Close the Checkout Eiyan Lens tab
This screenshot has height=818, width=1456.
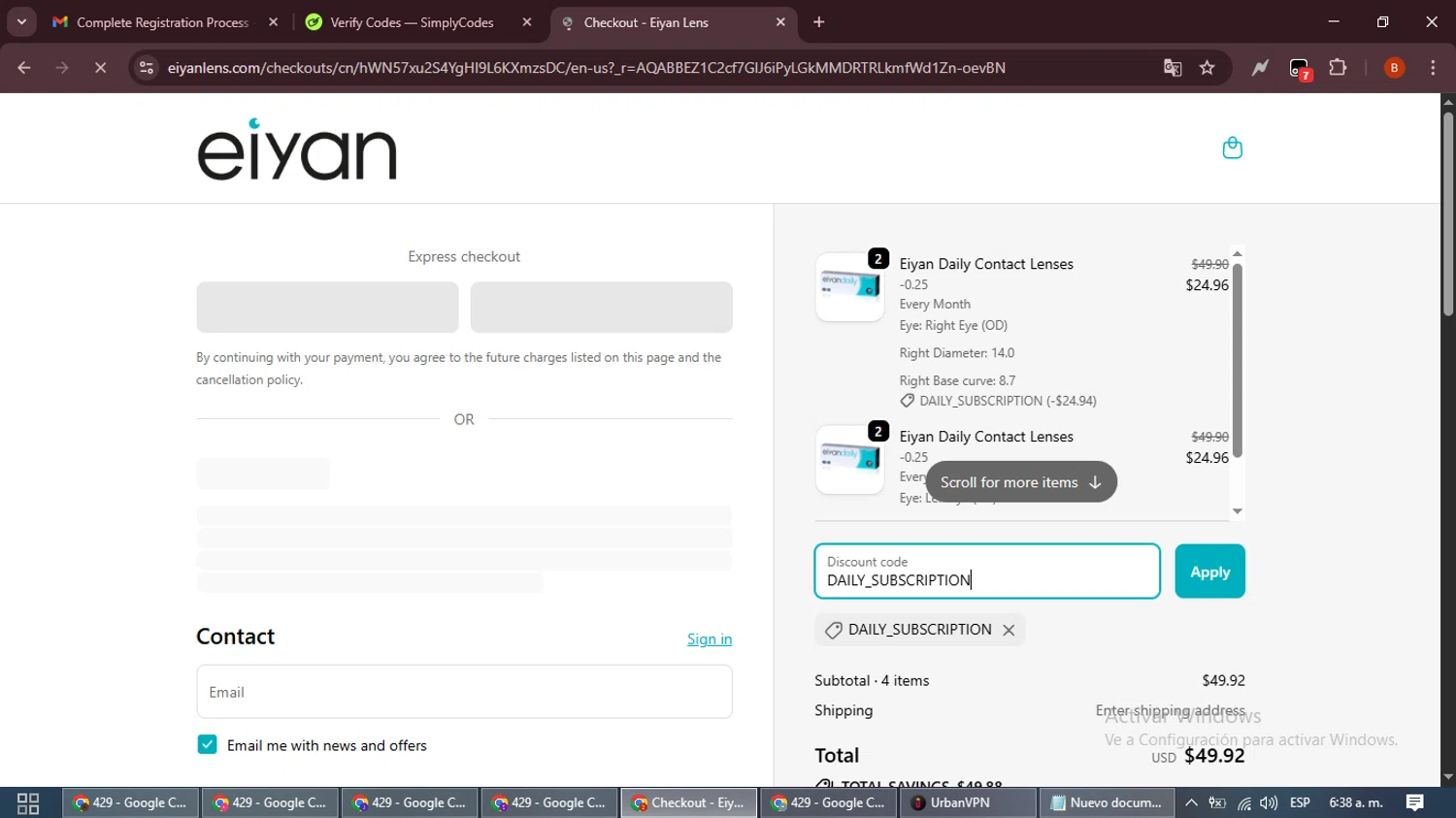point(780,22)
